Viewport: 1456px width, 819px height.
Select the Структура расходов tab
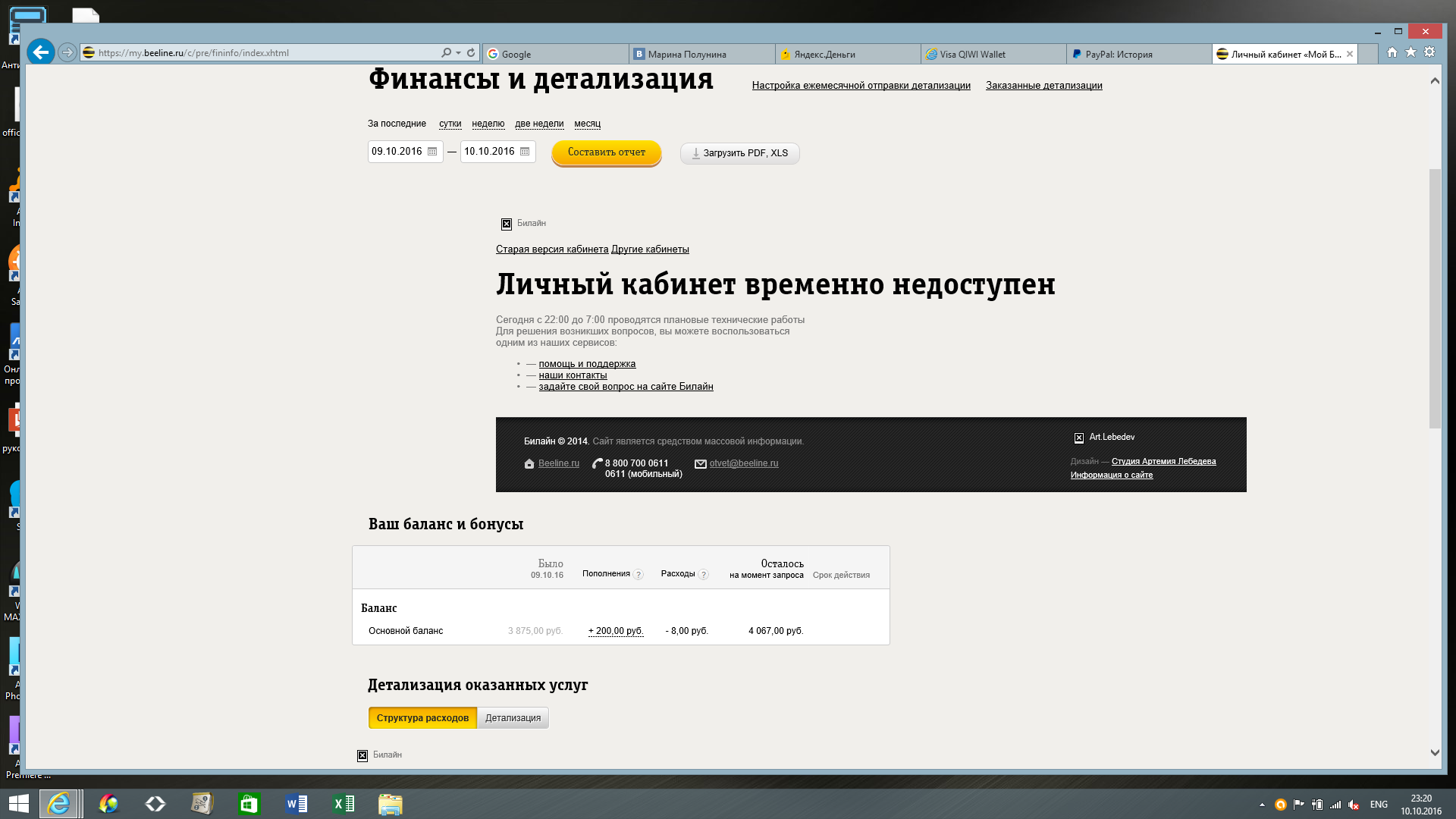(422, 718)
